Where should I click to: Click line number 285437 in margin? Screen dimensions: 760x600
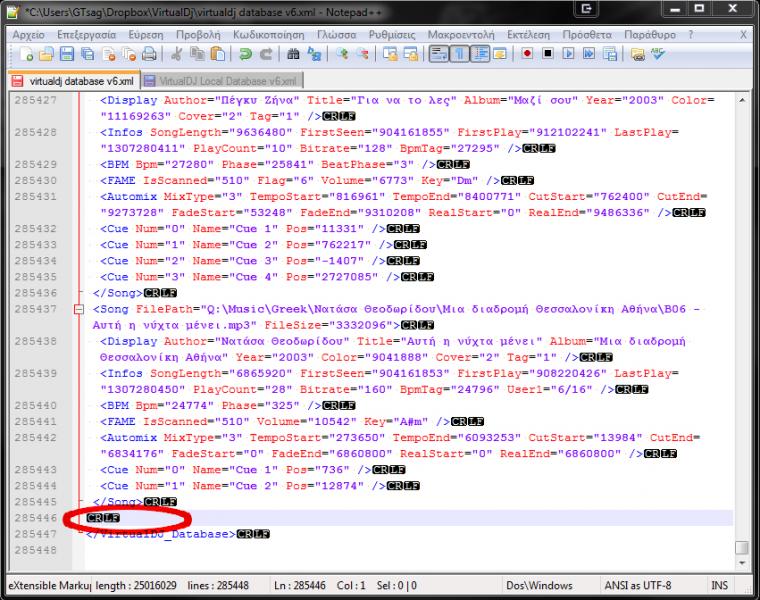coord(35,309)
